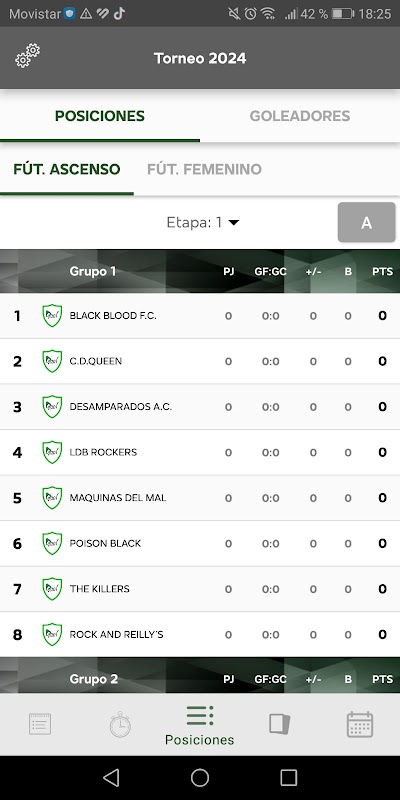Viewport: 400px width, 800px height.
Task: Switch to FÚT. FEMENINO category tab
Action: (205, 169)
